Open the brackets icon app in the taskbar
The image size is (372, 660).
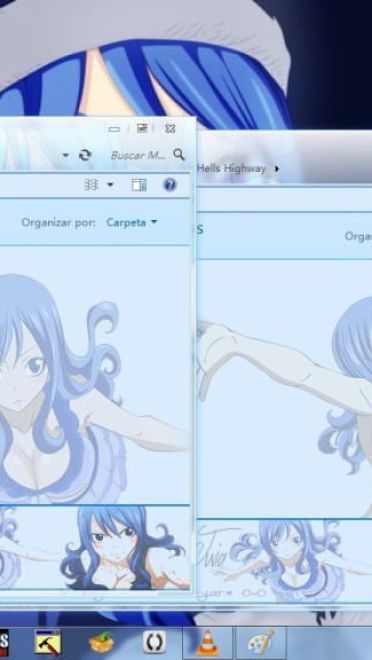pyautogui.click(x=154, y=642)
